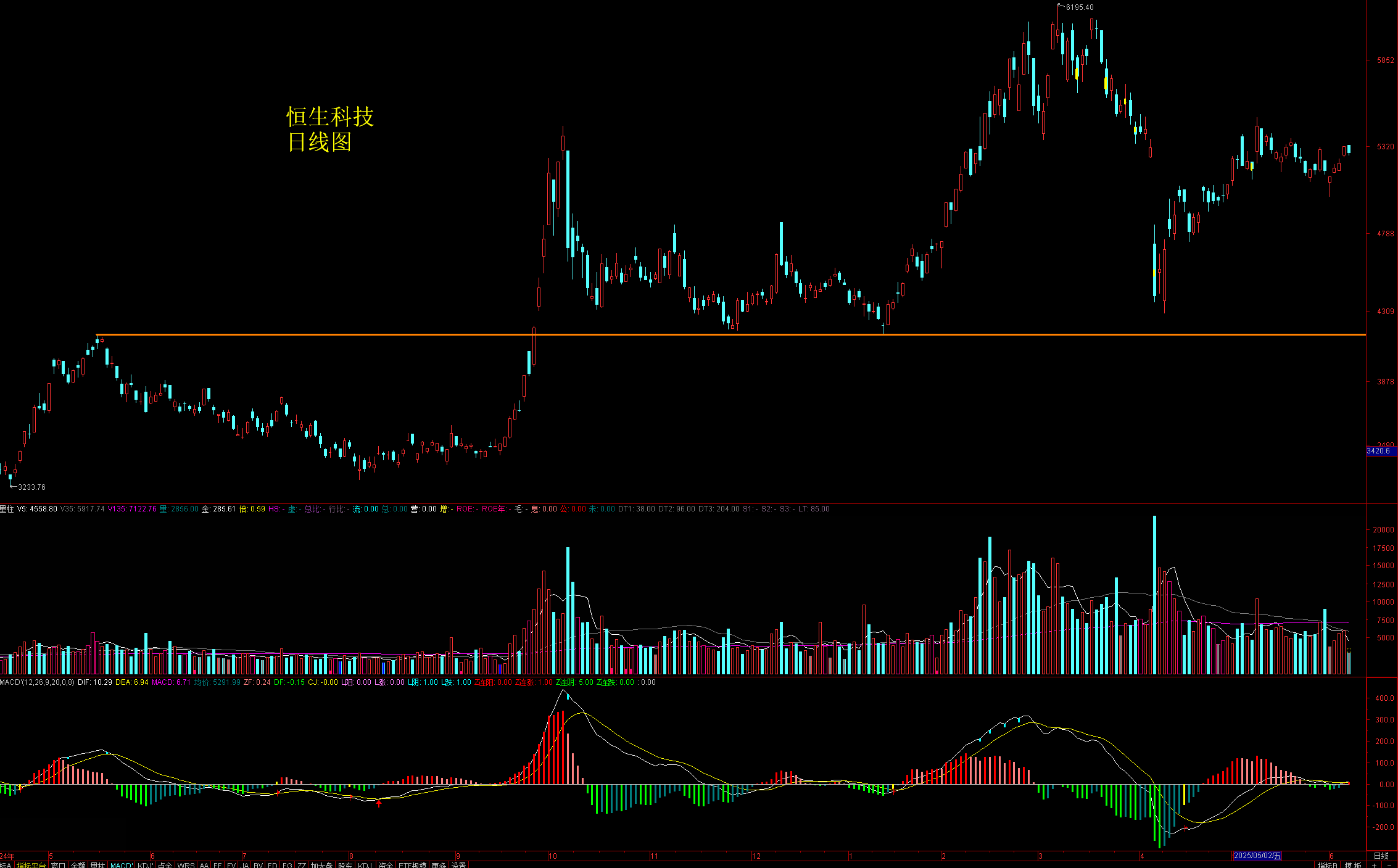Click the highlighted date 2025/05/02/五

1257,856
